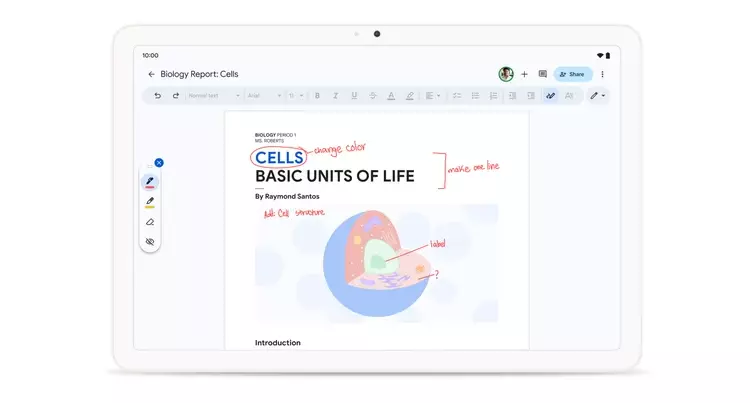Open the Normal text style dropdown
This screenshot has height=403, width=750.
[214, 96]
